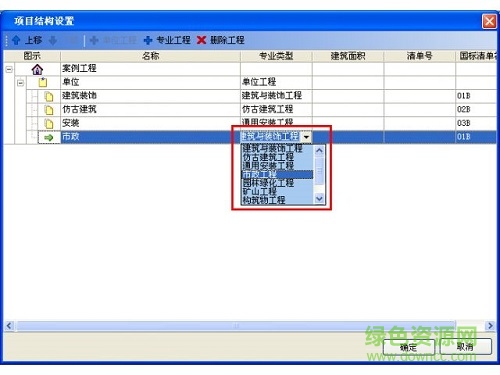Choose 构筑物工程 in dropdown list
Viewport: 500px width, 375px height.
pyautogui.click(x=277, y=200)
